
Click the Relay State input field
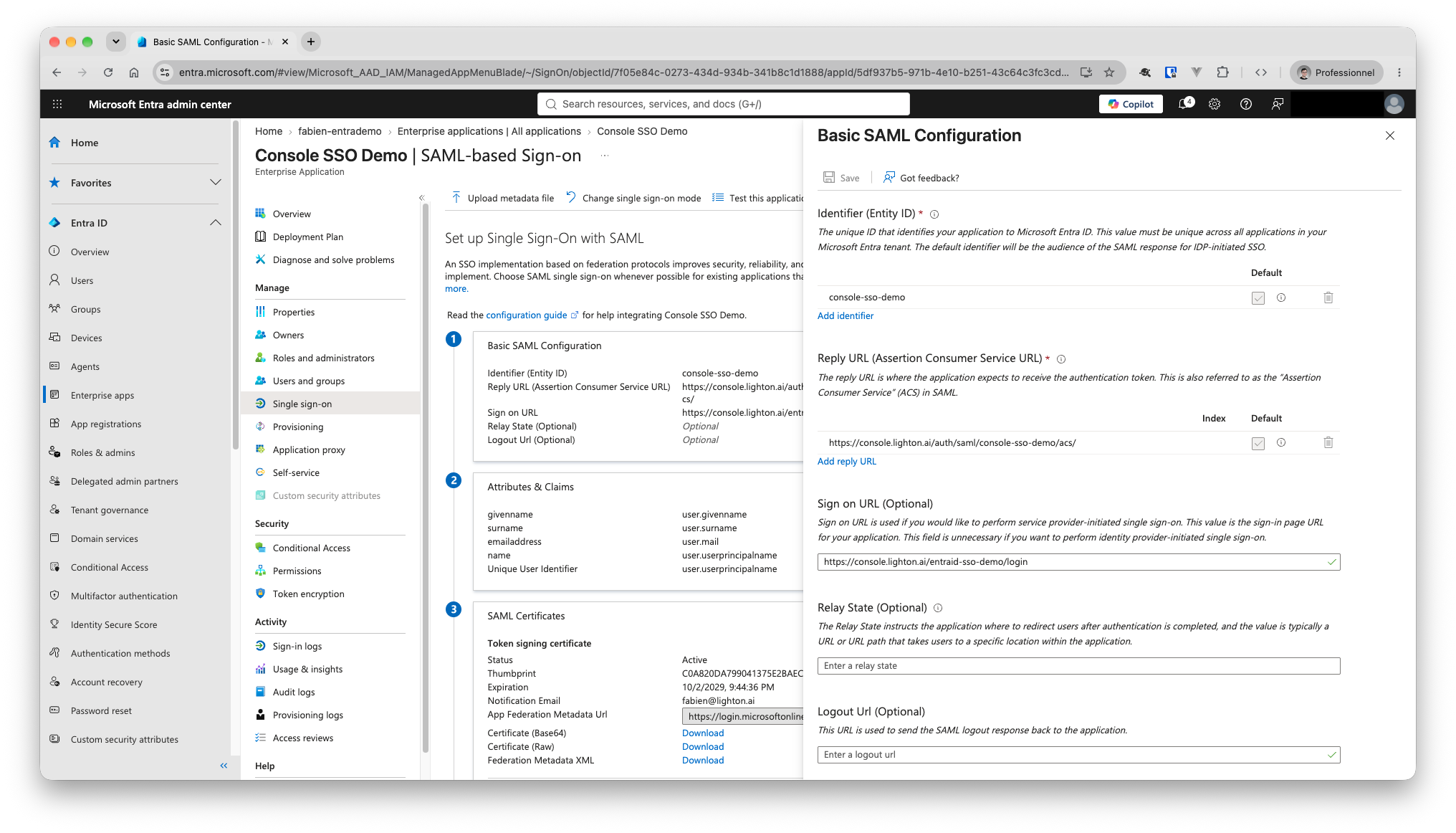[x=1078, y=666]
